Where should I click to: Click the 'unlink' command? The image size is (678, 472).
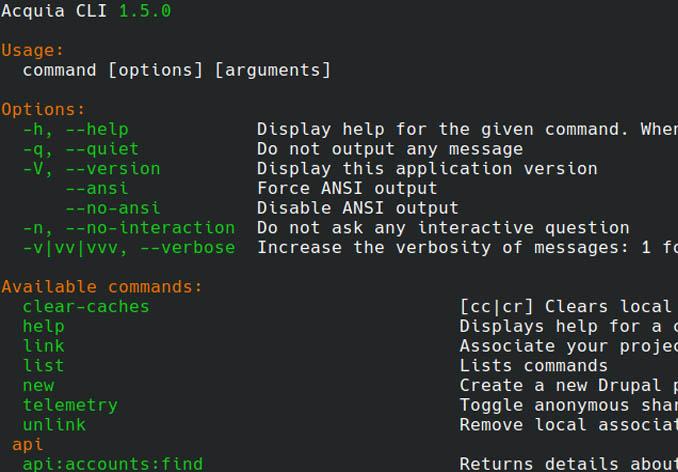tap(54, 425)
